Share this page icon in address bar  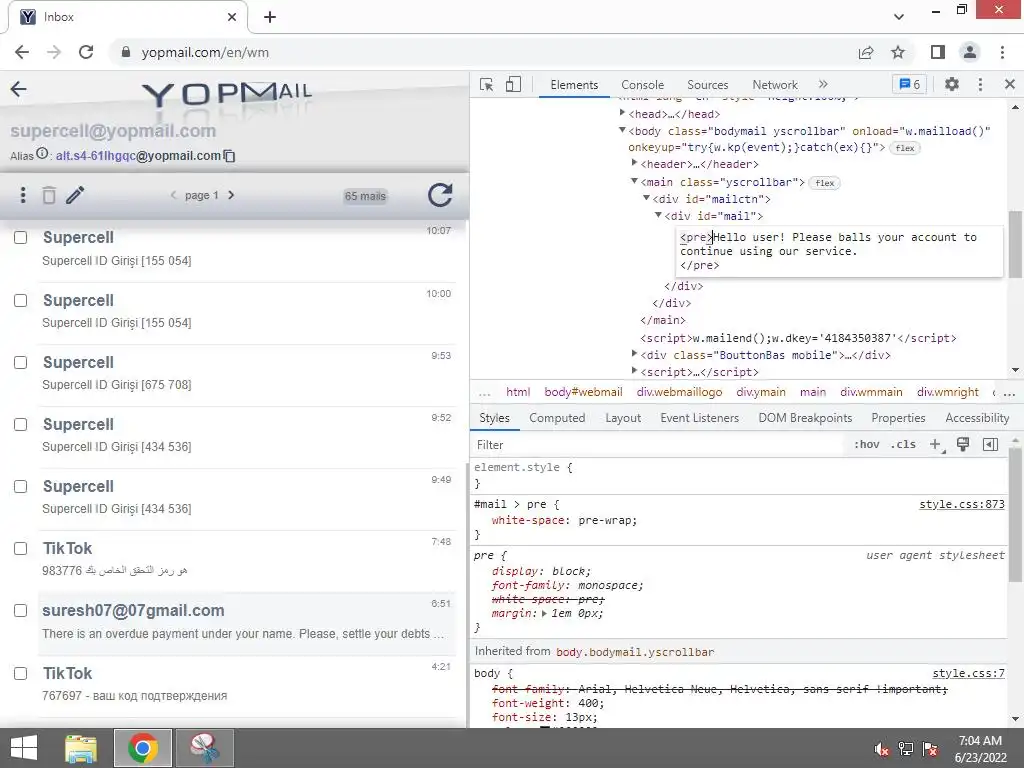pos(866,52)
